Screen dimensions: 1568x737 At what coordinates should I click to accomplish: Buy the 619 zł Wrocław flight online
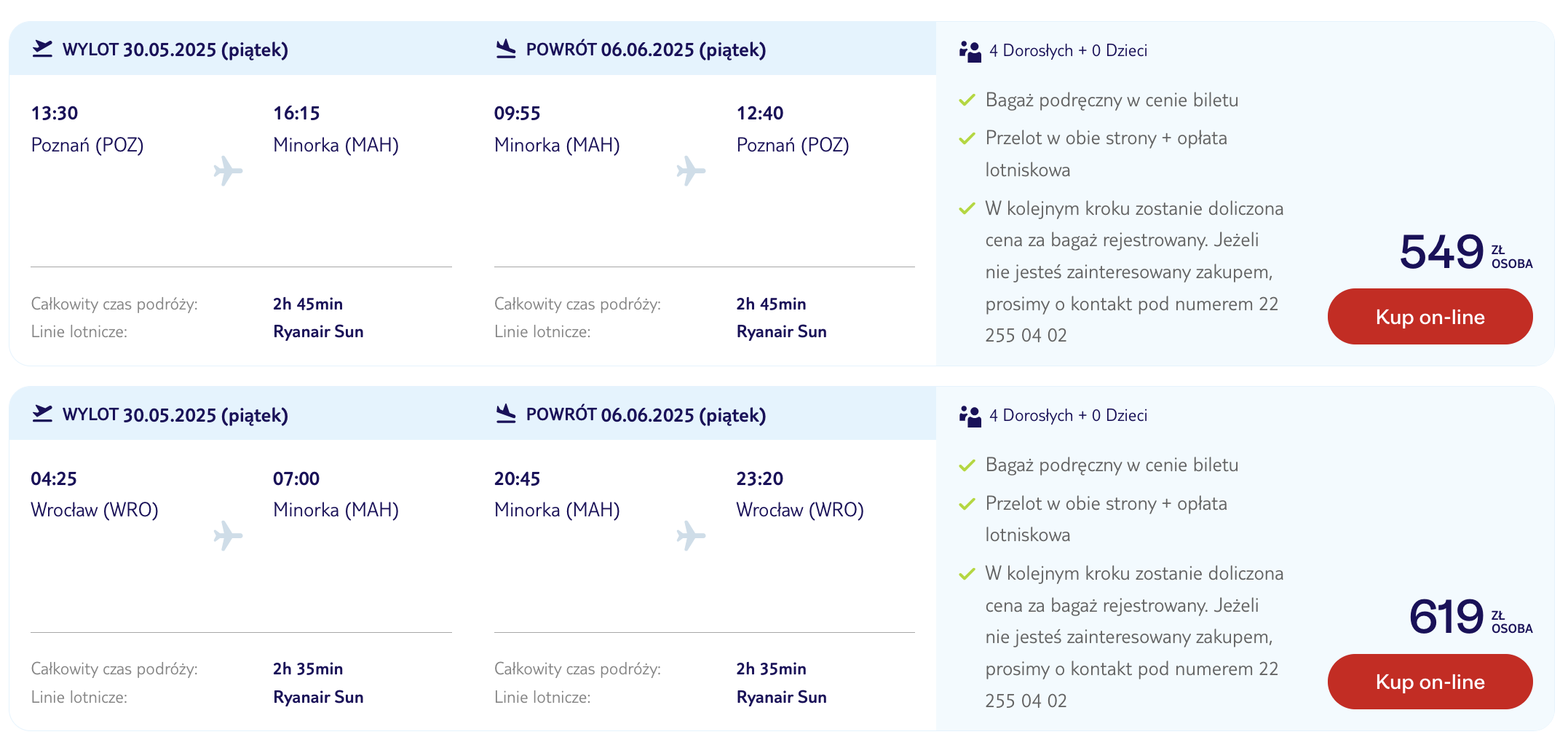pos(1430,682)
